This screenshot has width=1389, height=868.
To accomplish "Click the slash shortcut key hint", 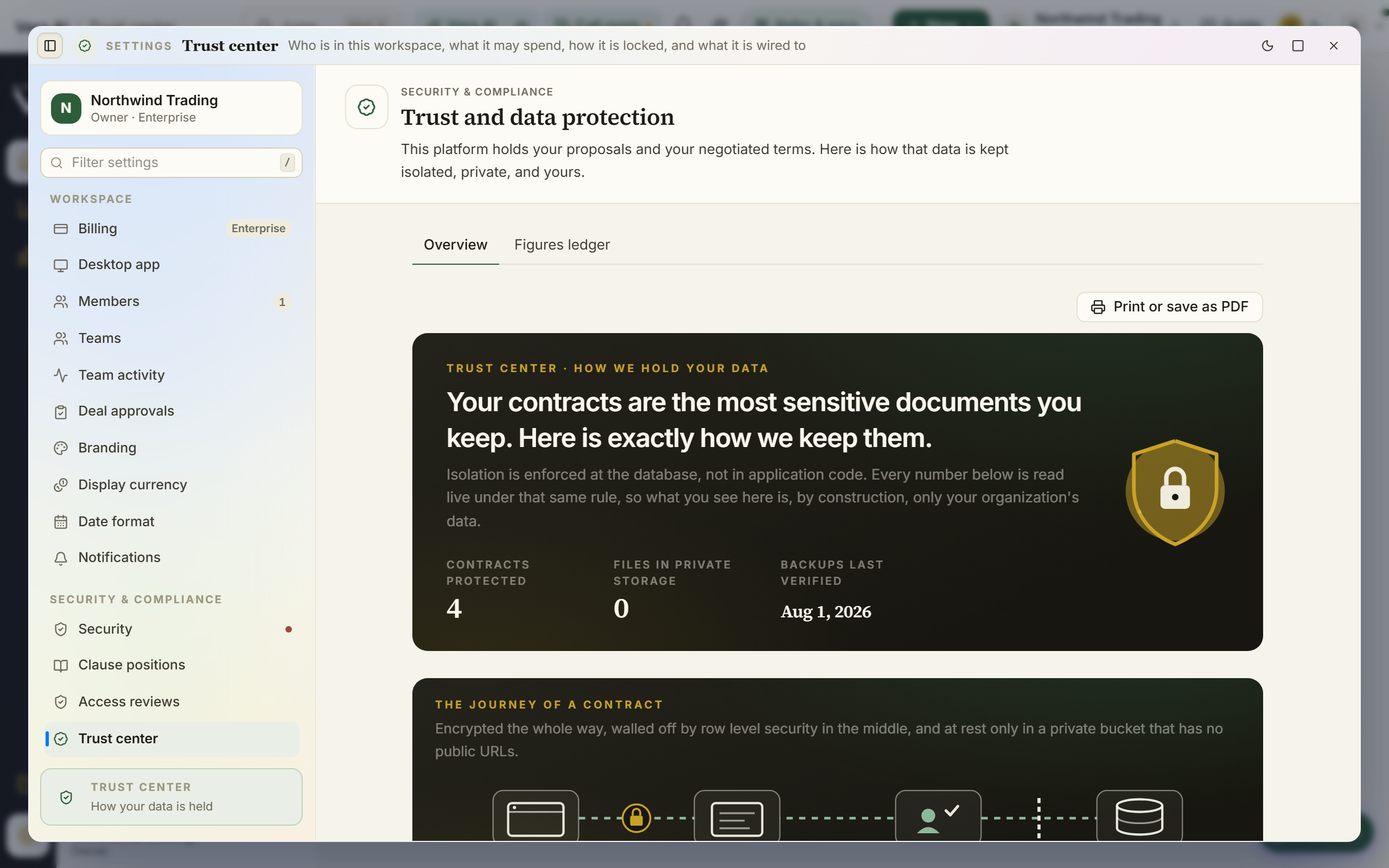I will 287,162.
